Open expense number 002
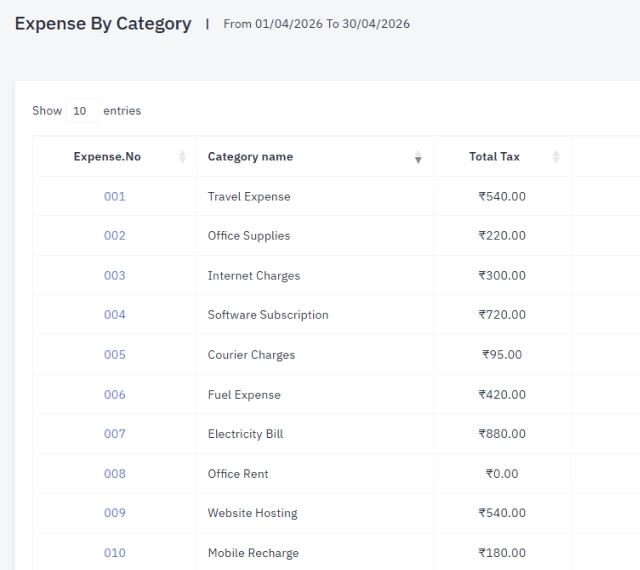 (x=115, y=236)
